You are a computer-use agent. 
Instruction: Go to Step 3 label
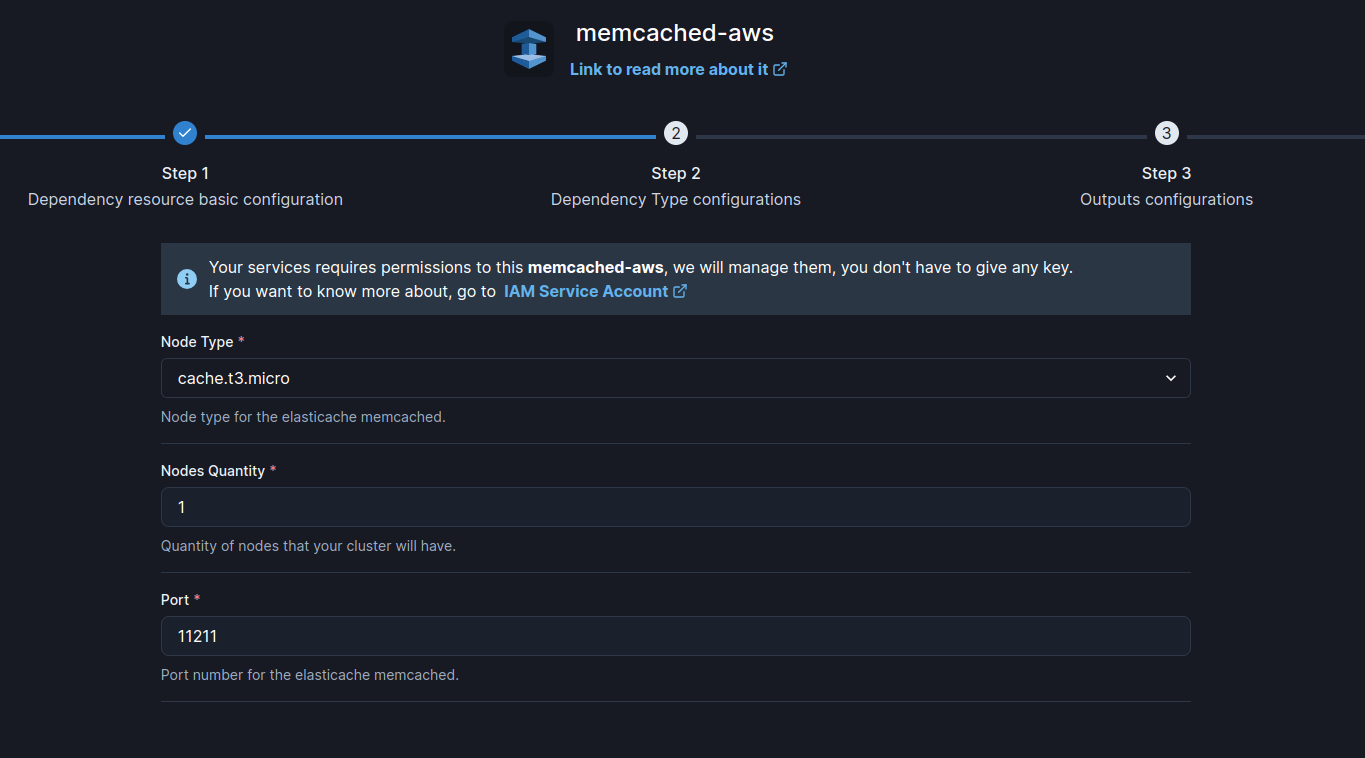pyautogui.click(x=1166, y=173)
